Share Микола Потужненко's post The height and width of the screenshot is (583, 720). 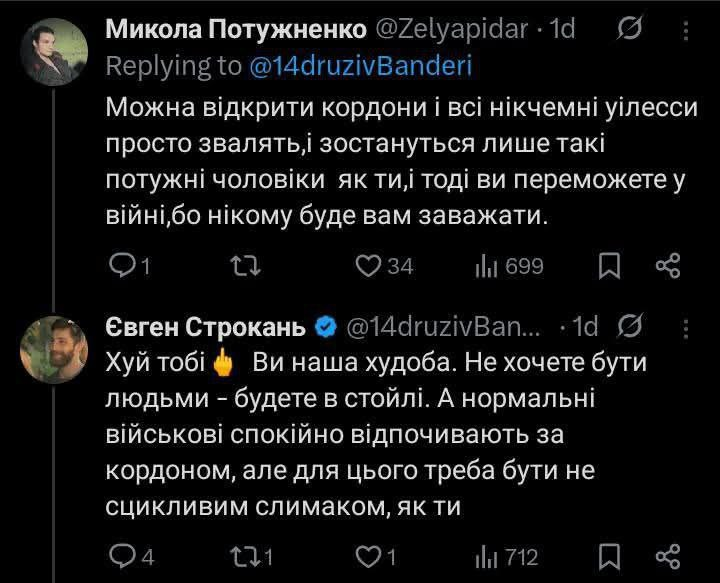coord(667,265)
